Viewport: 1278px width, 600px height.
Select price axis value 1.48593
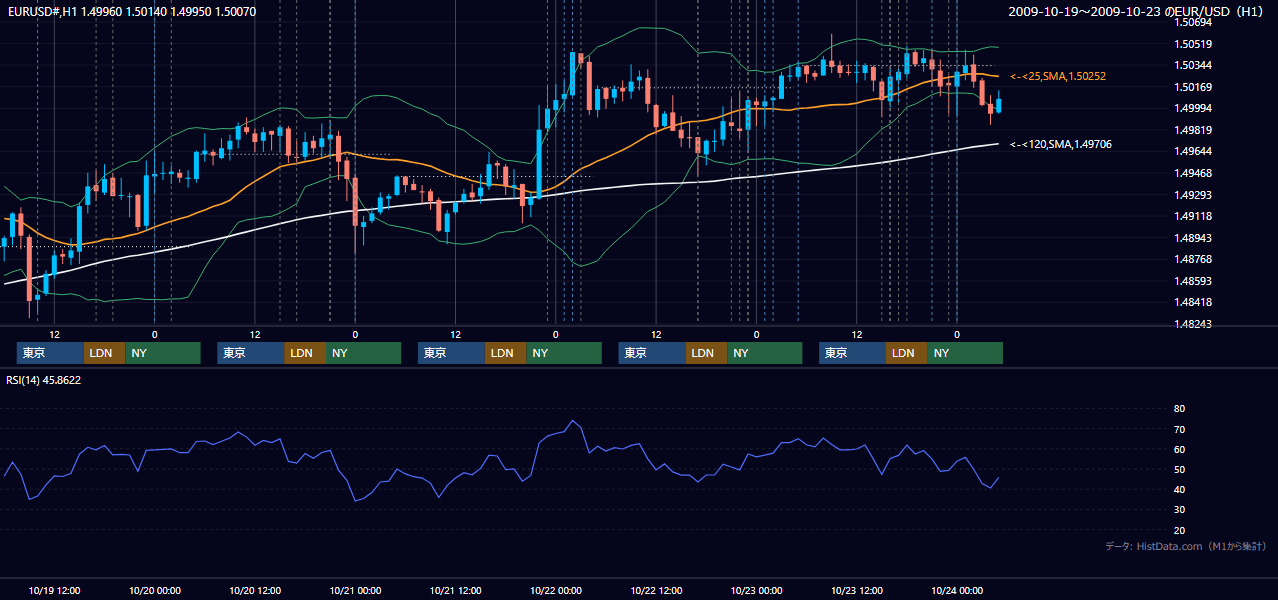1194,281
